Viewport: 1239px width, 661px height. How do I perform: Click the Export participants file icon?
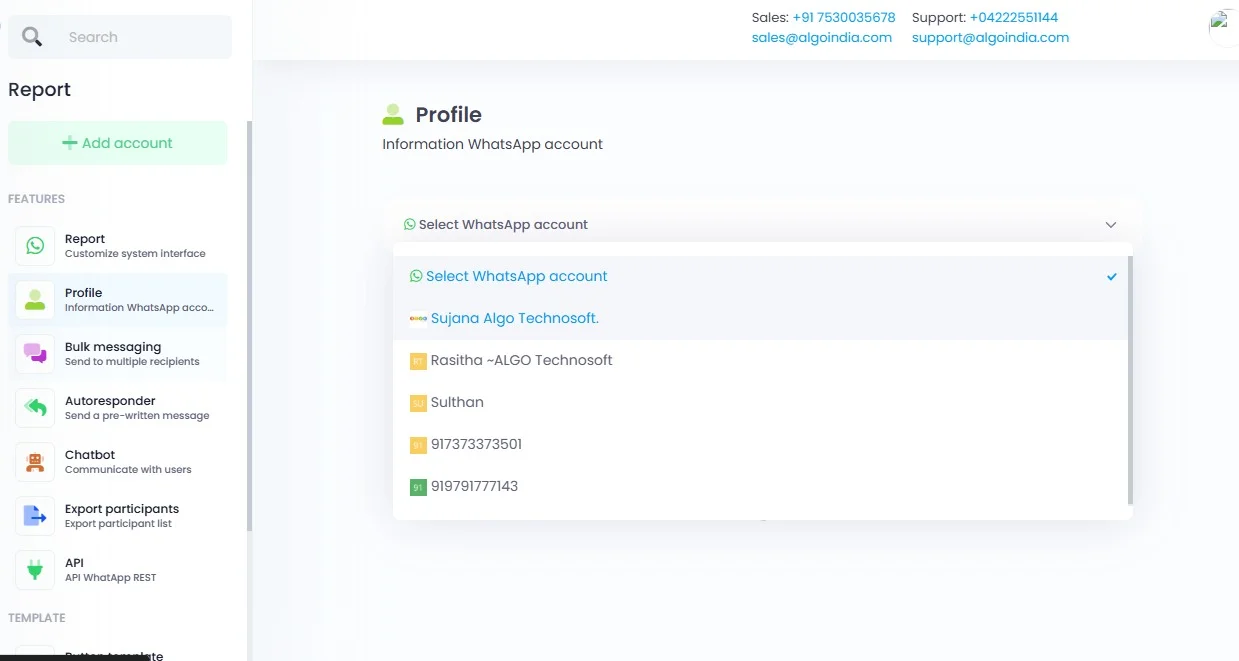click(35, 516)
